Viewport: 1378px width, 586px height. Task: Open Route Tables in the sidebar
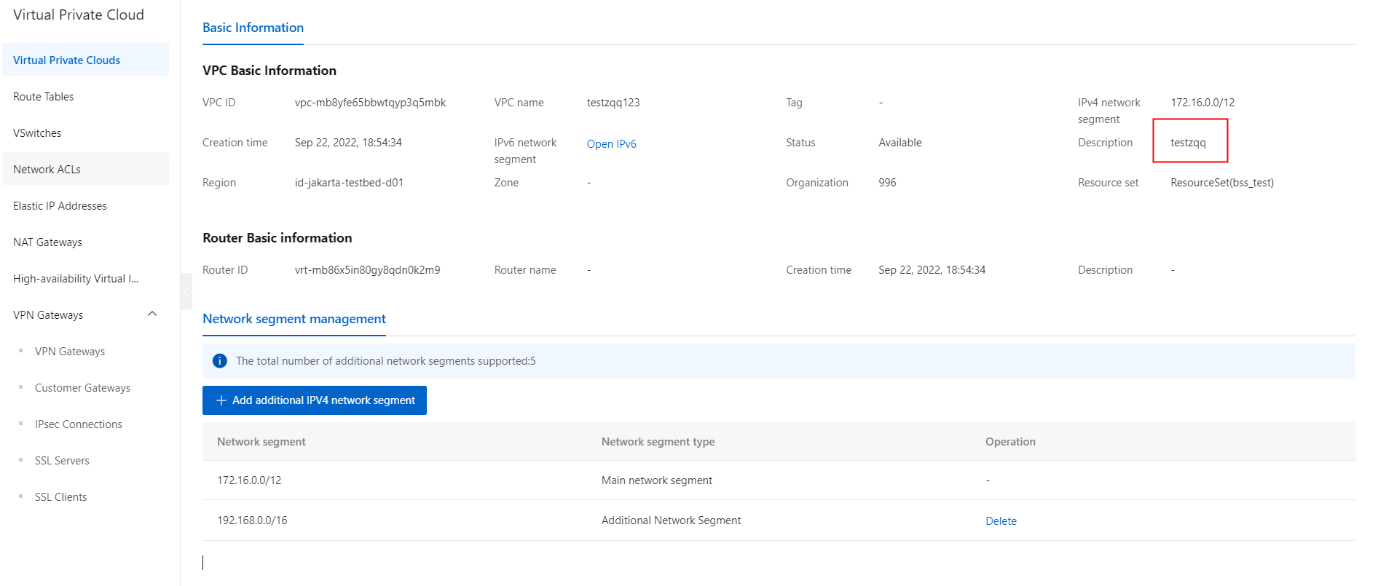(85, 97)
